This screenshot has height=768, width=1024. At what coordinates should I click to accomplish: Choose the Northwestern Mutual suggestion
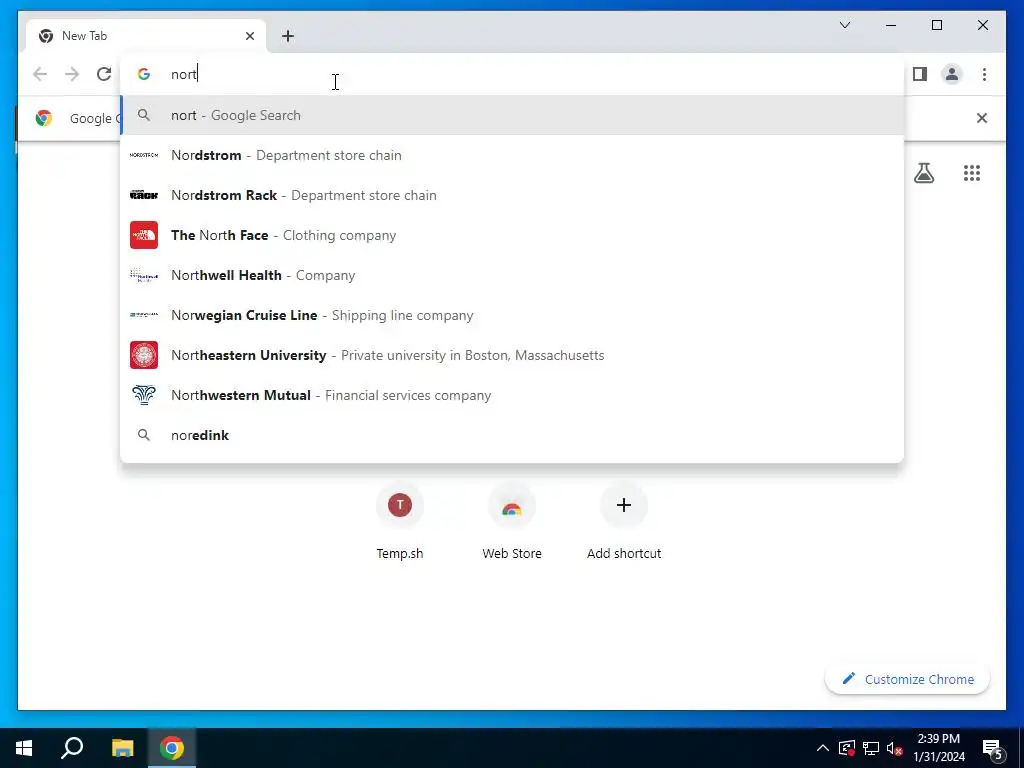pos(512,395)
